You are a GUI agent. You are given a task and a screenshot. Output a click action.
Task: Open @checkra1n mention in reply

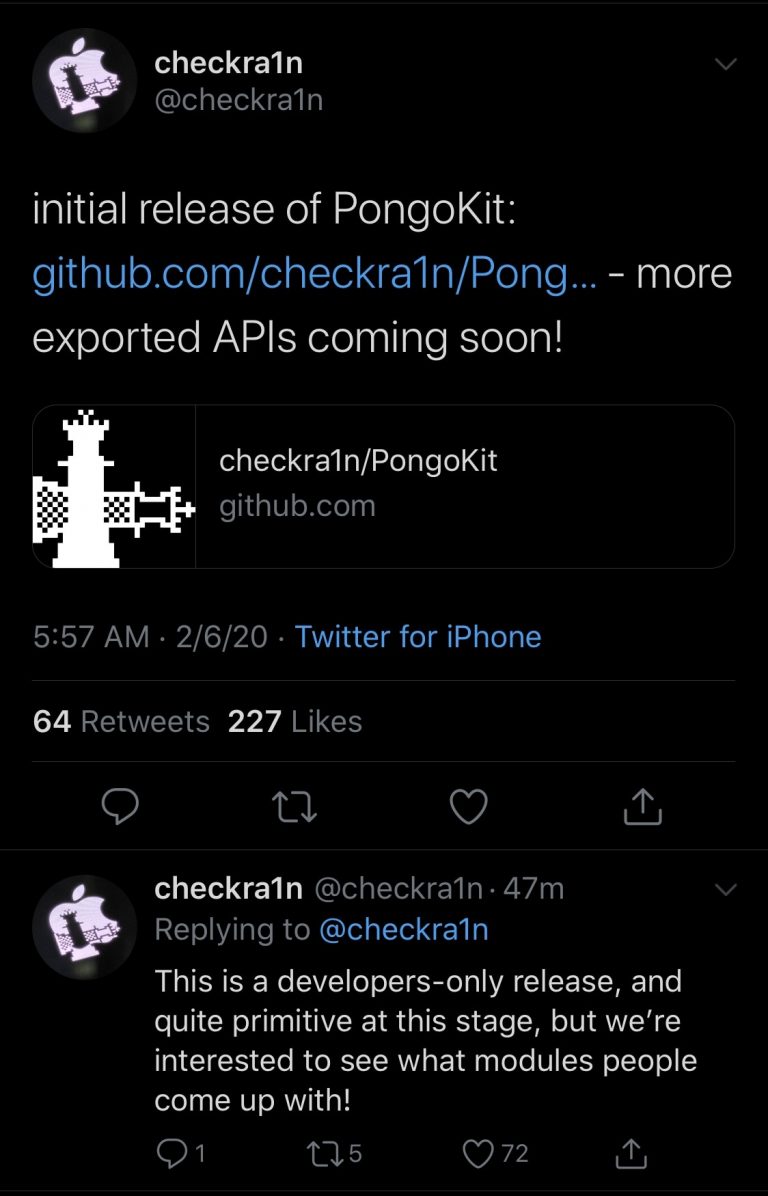pyautogui.click(x=403, y=929)
